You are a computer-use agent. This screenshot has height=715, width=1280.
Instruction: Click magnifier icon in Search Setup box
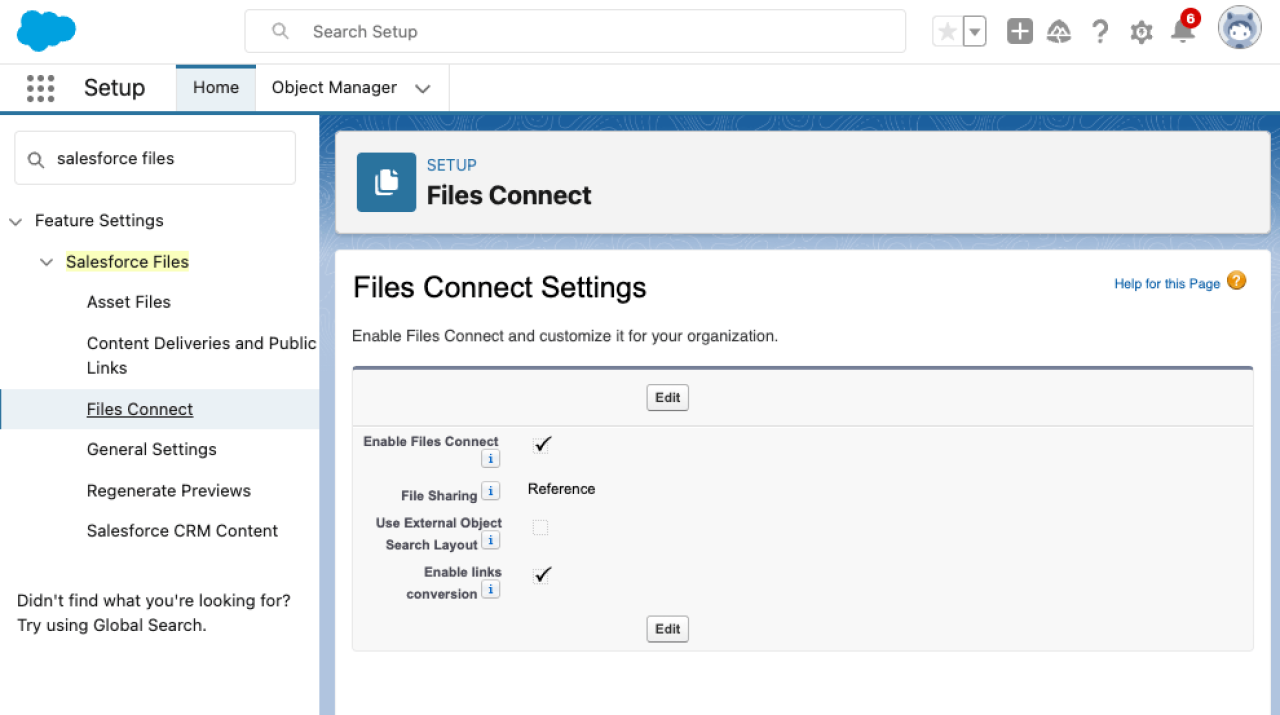coord(281,32)
